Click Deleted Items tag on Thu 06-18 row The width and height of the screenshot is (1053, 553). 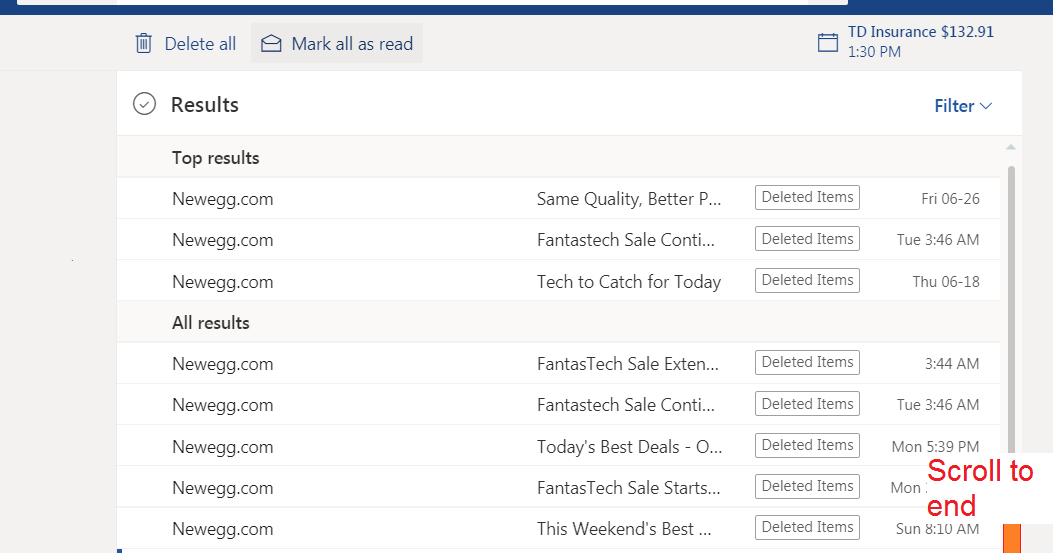tap(807, 280)
